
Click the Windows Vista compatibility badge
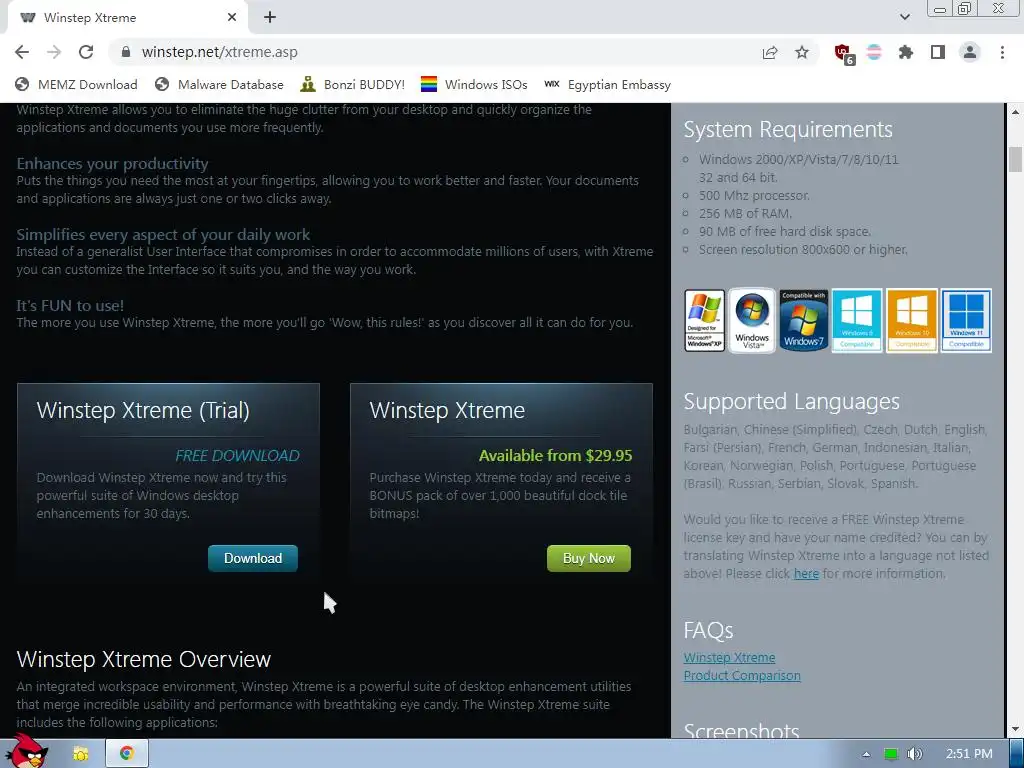(x=752, y=321)
